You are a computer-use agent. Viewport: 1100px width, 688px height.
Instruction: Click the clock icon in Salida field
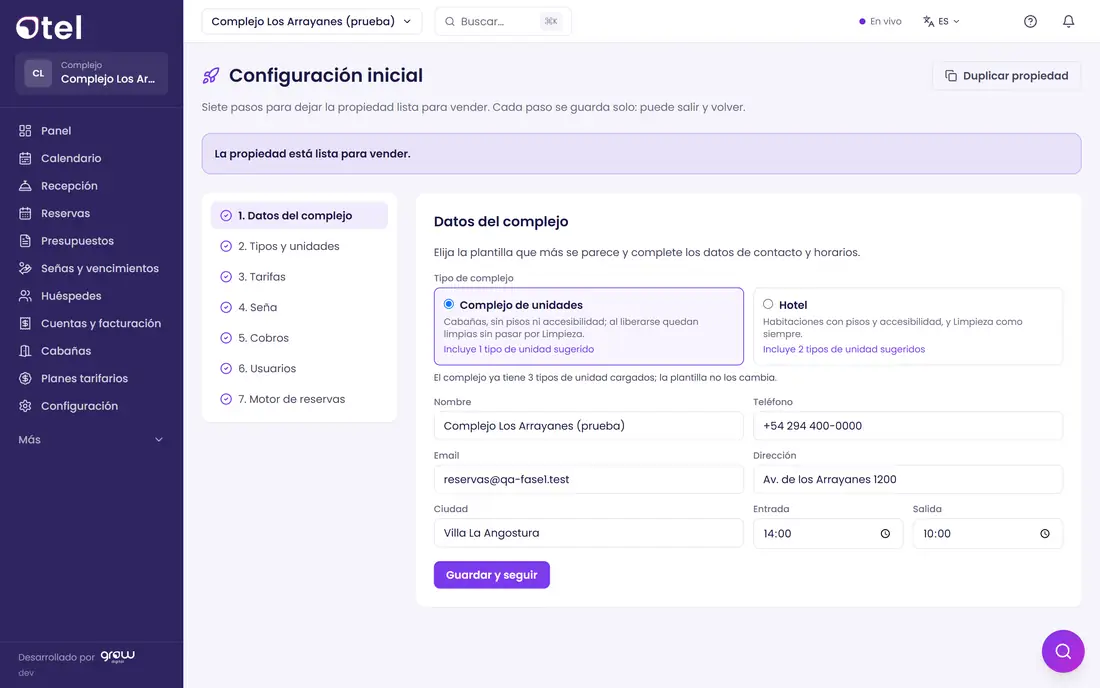pyautogui.click(x=1045, y=534)
